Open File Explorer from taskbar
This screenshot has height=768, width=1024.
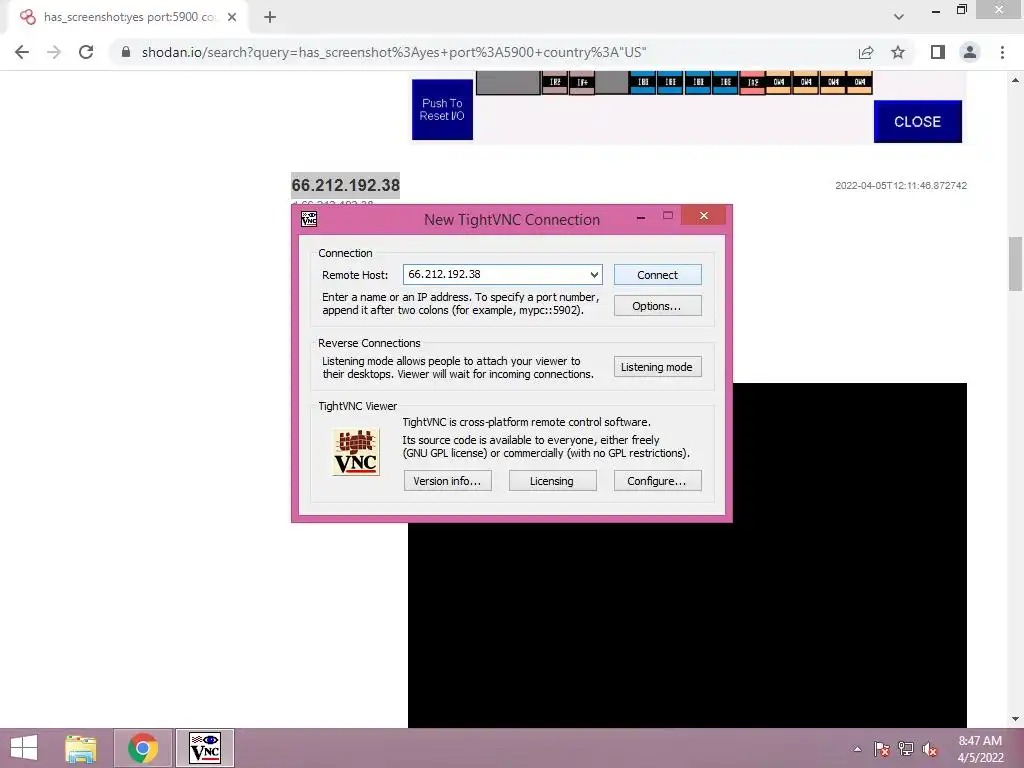tap(80, 748)
